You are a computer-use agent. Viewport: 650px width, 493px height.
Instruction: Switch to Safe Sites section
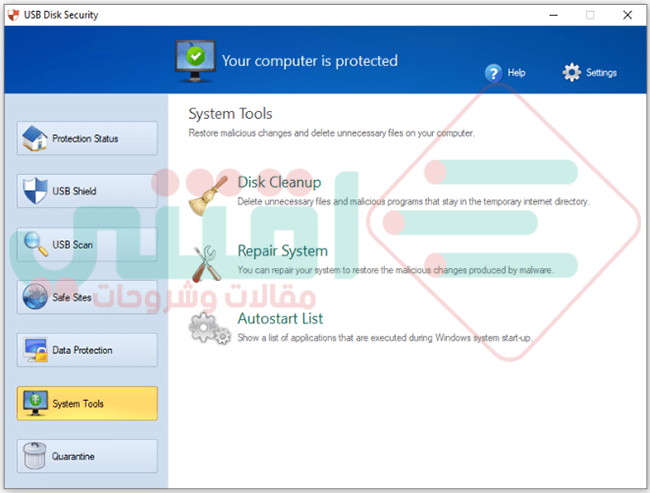pyautogui.click(x=87, y=297)
